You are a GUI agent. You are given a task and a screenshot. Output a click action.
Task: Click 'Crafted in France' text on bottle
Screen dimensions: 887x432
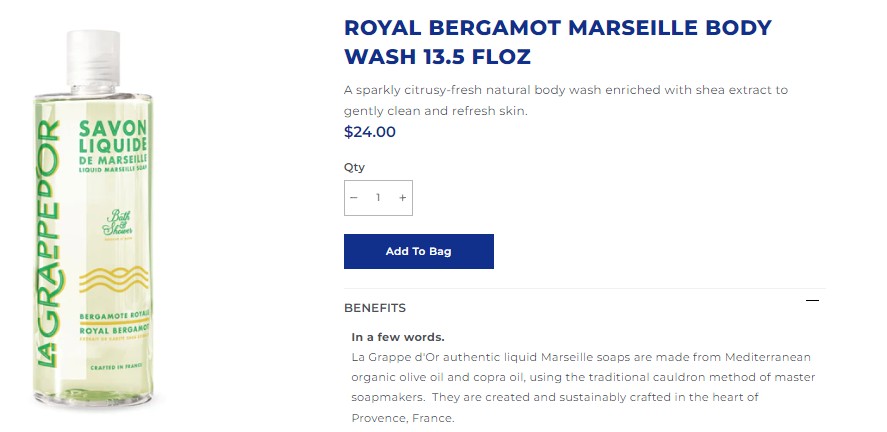[114, 368]
